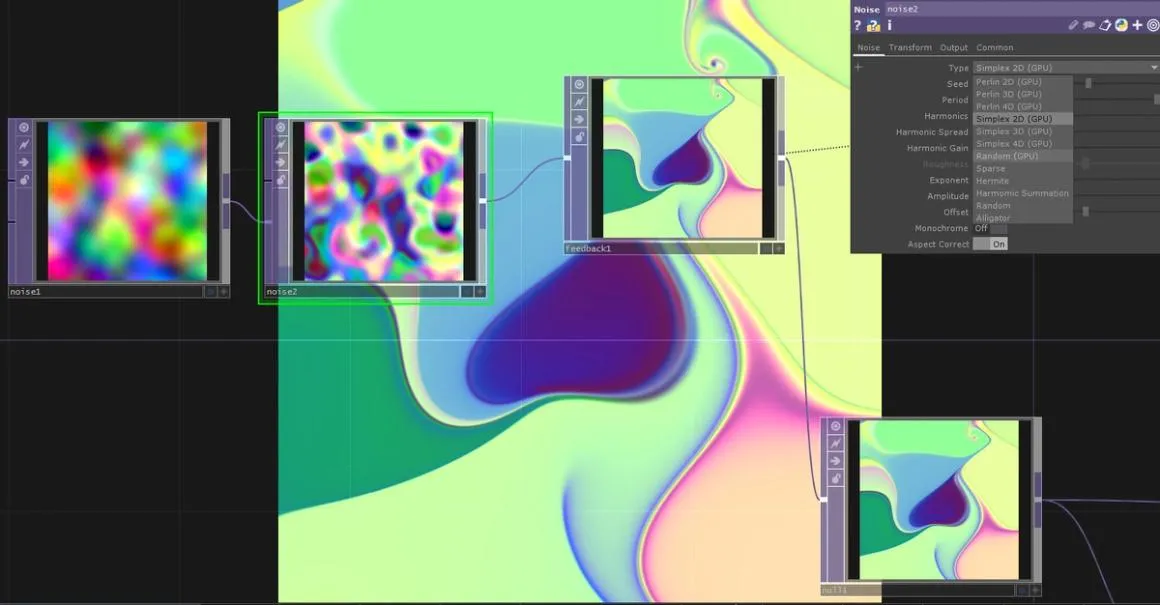
Task: Toggle the Aspect Correct On switch
Action: (x=990, y=244)
